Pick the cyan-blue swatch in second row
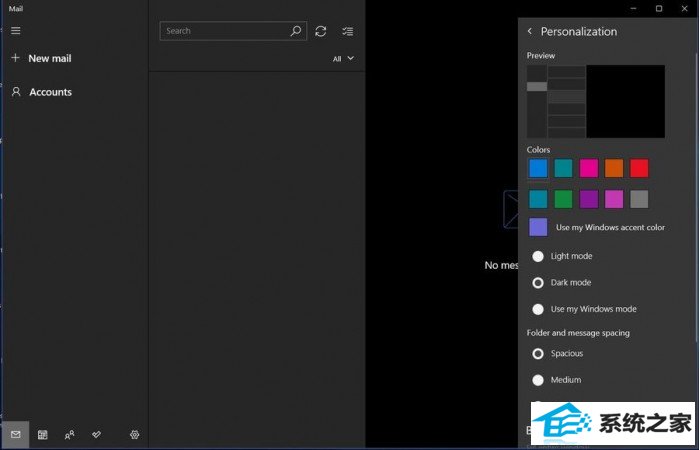This screenshot has height=450, width=700. tap(538, 199)
